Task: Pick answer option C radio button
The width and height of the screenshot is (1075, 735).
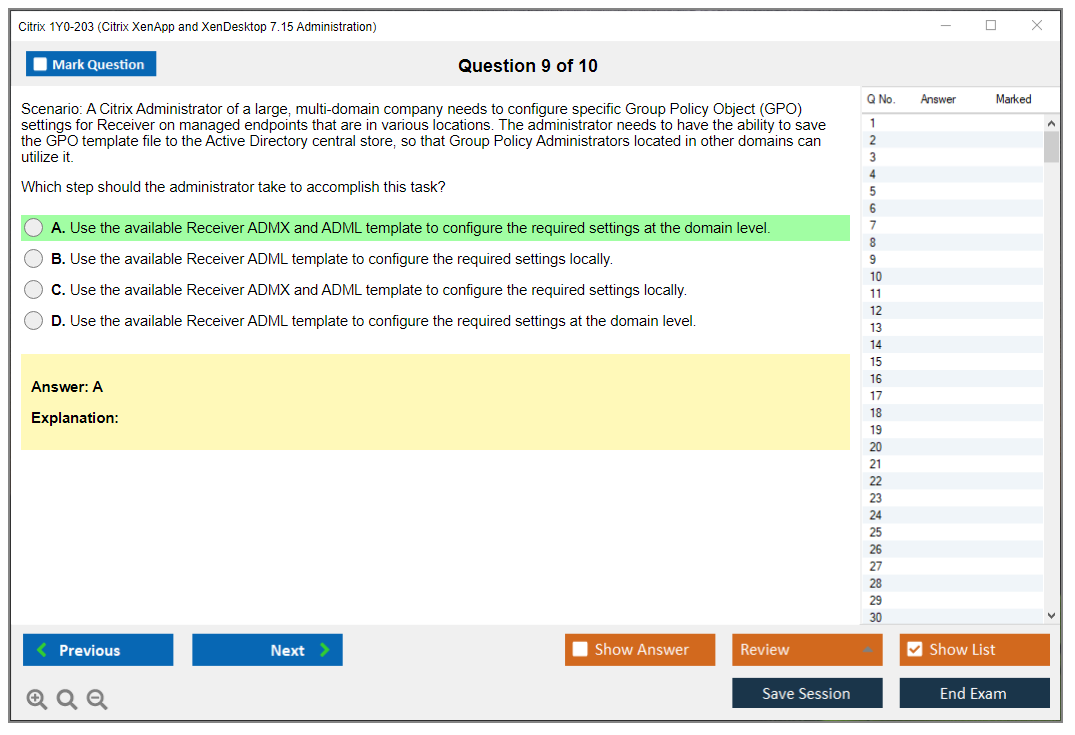Action: pyautogui.click(x=34, y=290)
